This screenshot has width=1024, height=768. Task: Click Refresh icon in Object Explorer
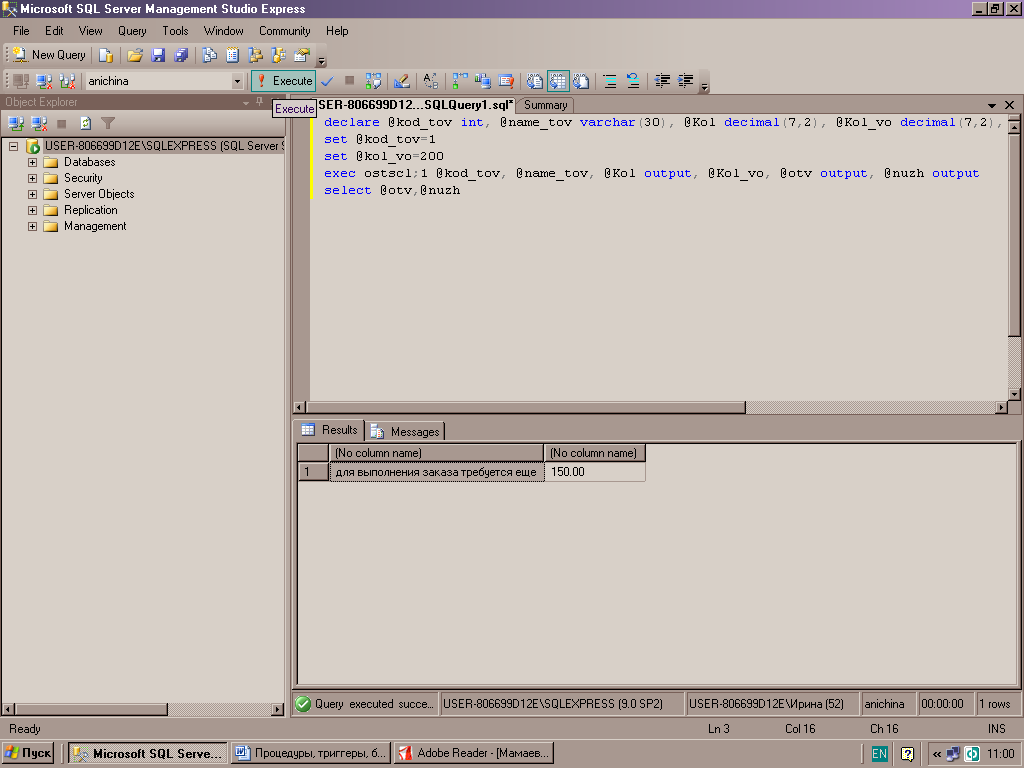tap(85, 123)
